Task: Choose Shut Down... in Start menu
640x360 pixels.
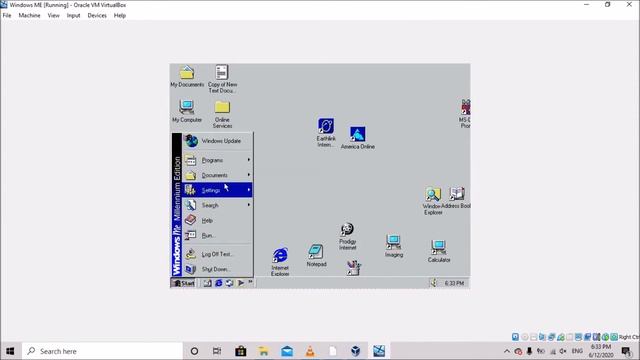Action: coord(218,269)
